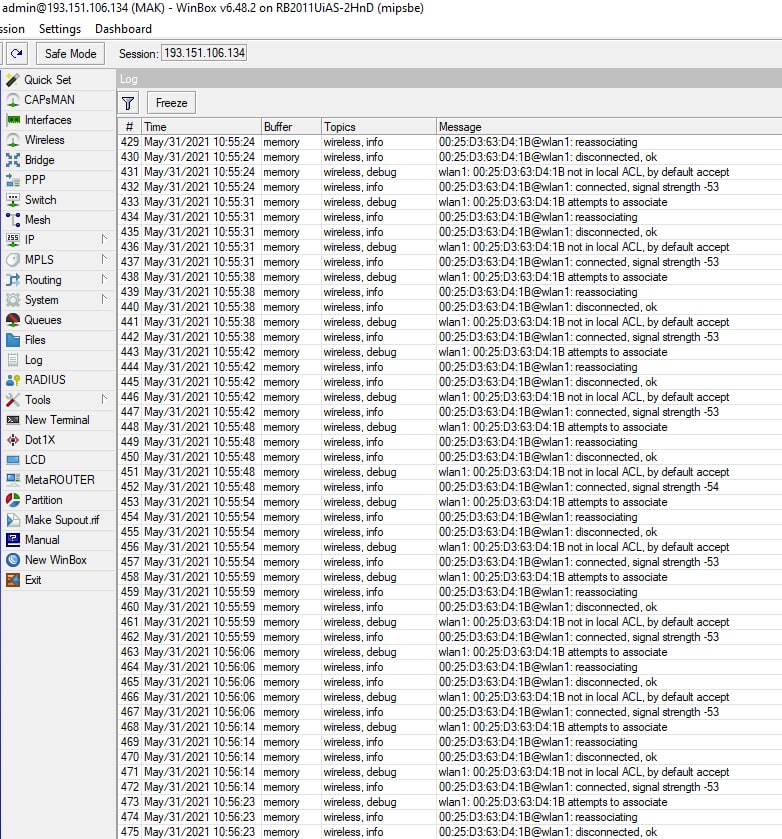
Task: Select log entry number 429
Action: tap(450, 142)
